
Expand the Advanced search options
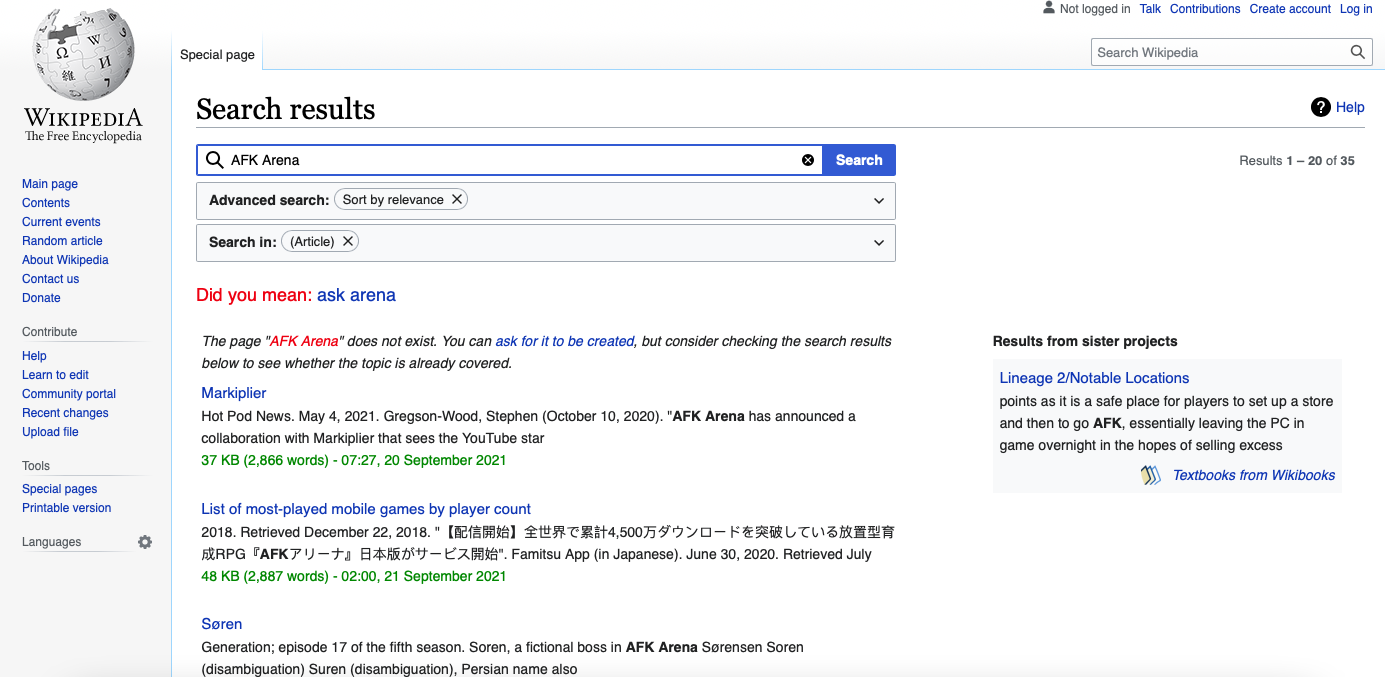tap(879, 201)
